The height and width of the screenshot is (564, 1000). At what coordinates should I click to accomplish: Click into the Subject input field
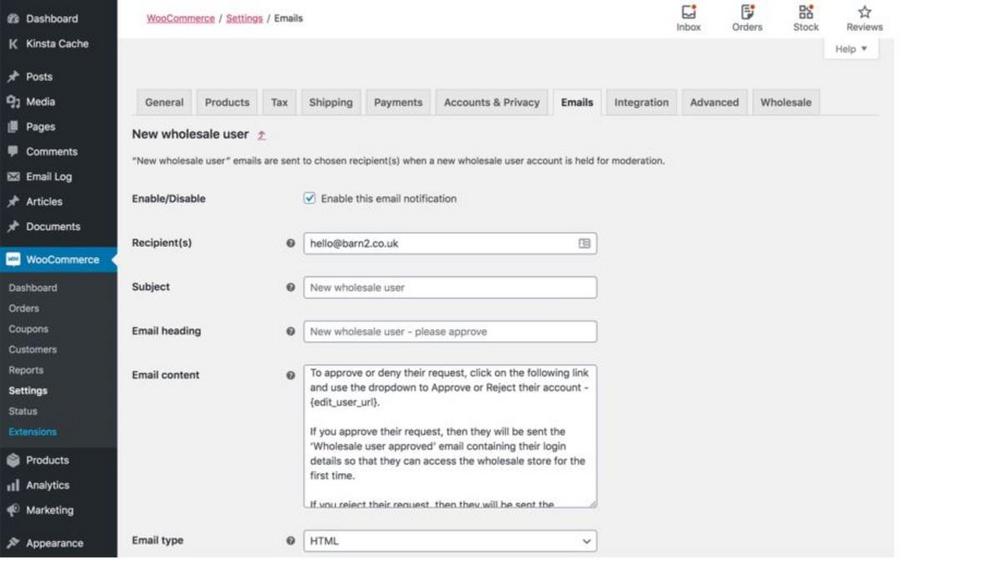[450, 288]
